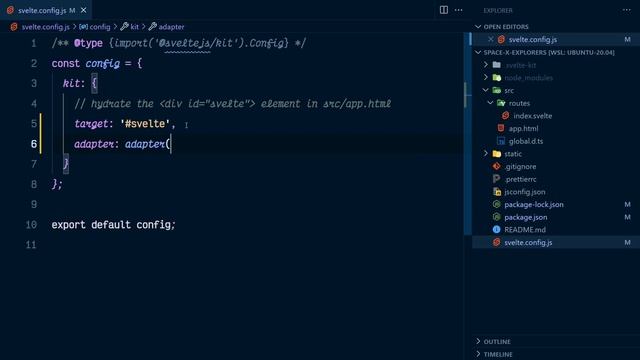This screenshot has height=360, width=640.
Task: Click the .svelte-kit folder icon
Action: coord(497,65)
